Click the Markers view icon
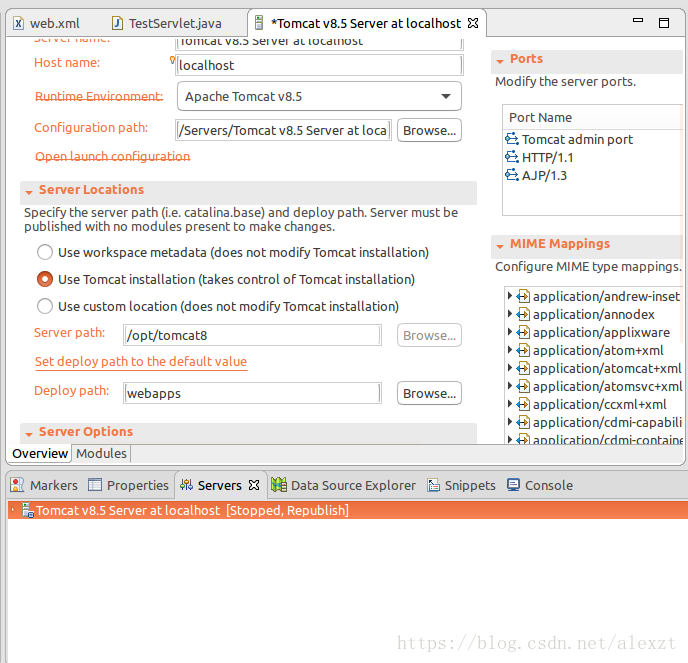The height and width of the screenshot is (663, 688). [17, 485]
